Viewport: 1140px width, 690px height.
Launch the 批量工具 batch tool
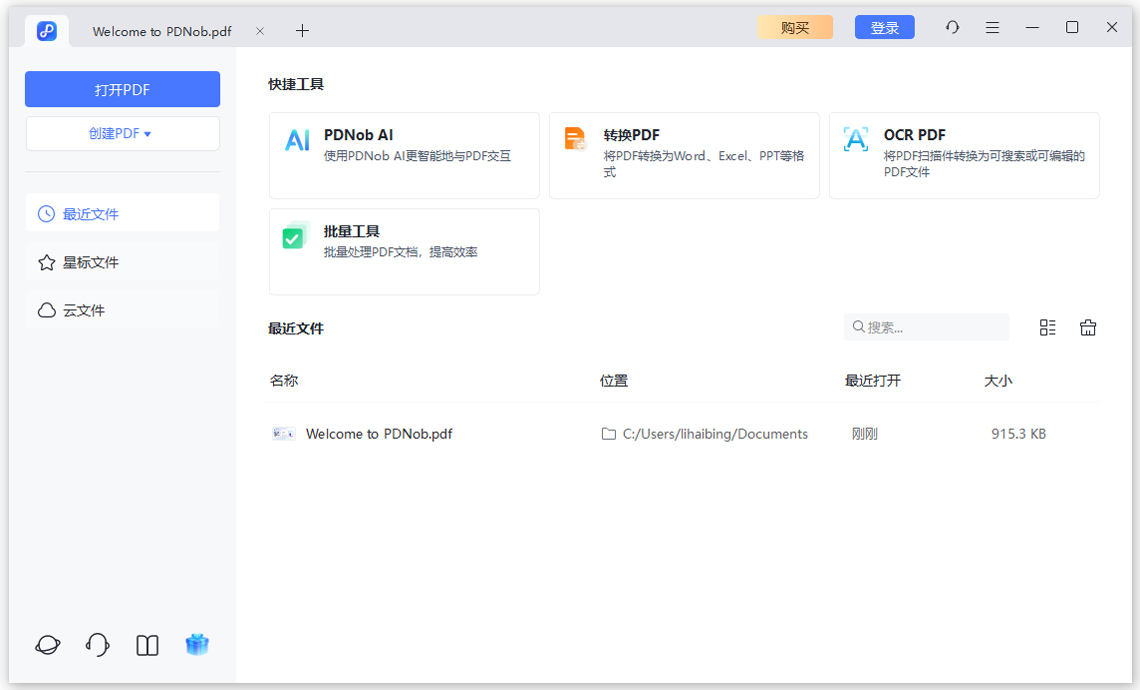click(x=404, y=250)
